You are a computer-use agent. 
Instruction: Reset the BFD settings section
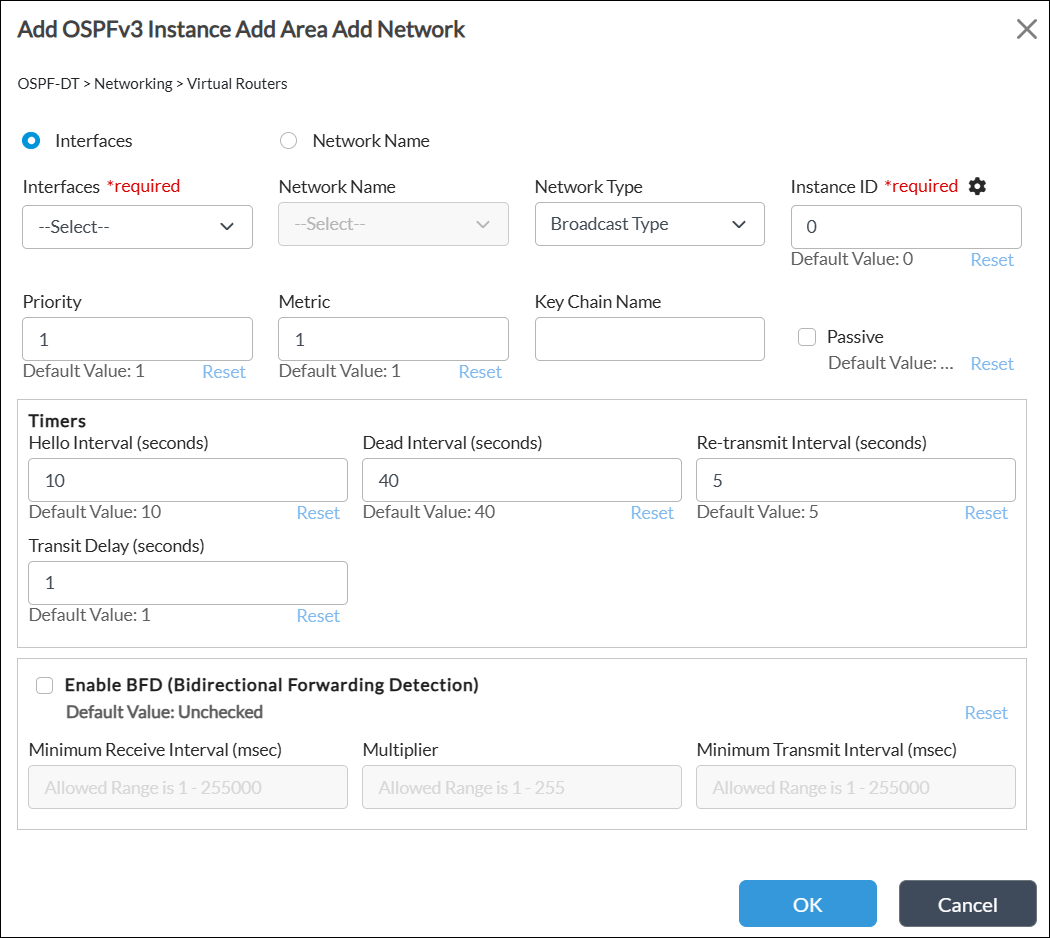pyautogui.click(x=986, y=712)
